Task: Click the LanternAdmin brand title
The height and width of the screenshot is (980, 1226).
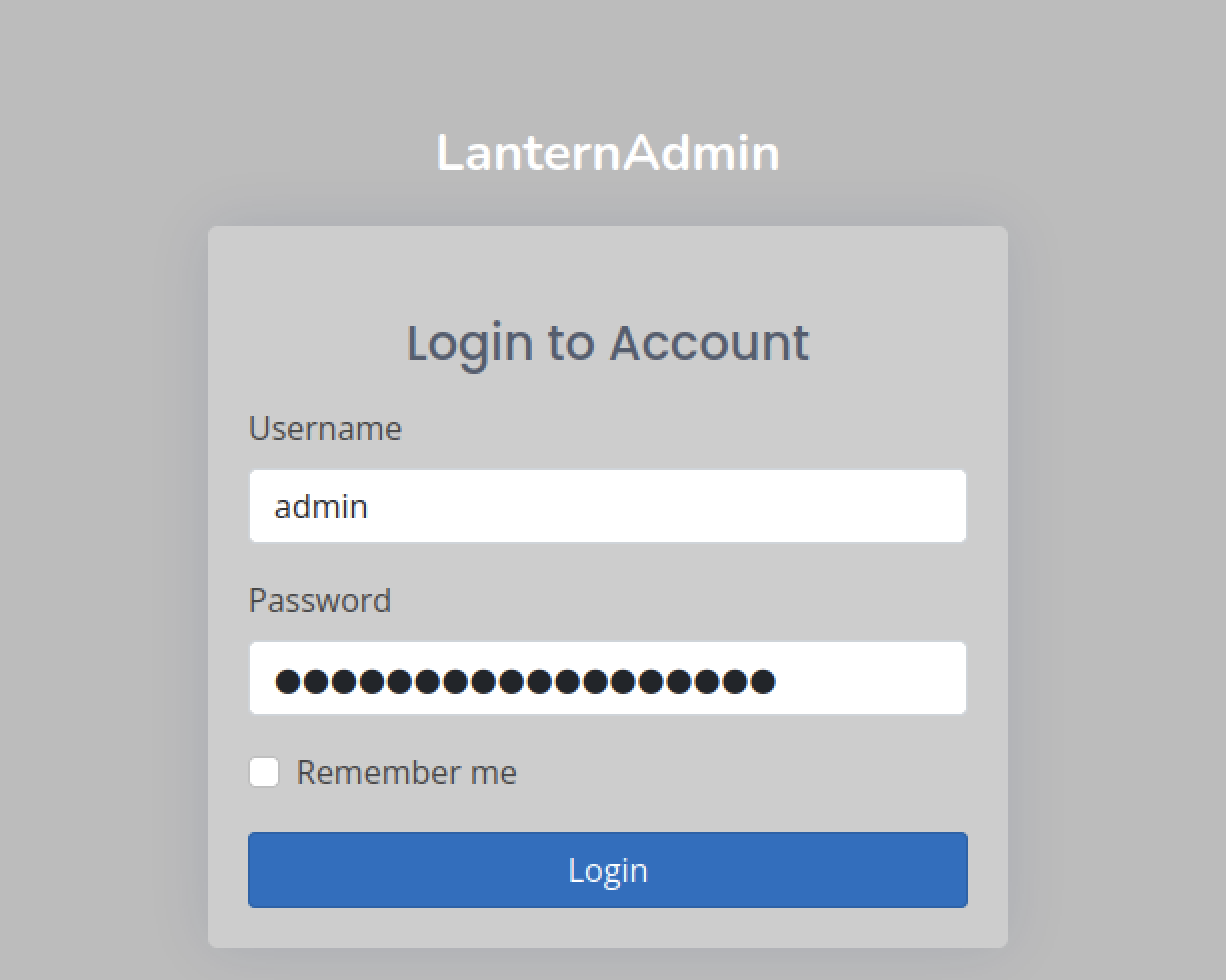Action: (x=607, y=153)
